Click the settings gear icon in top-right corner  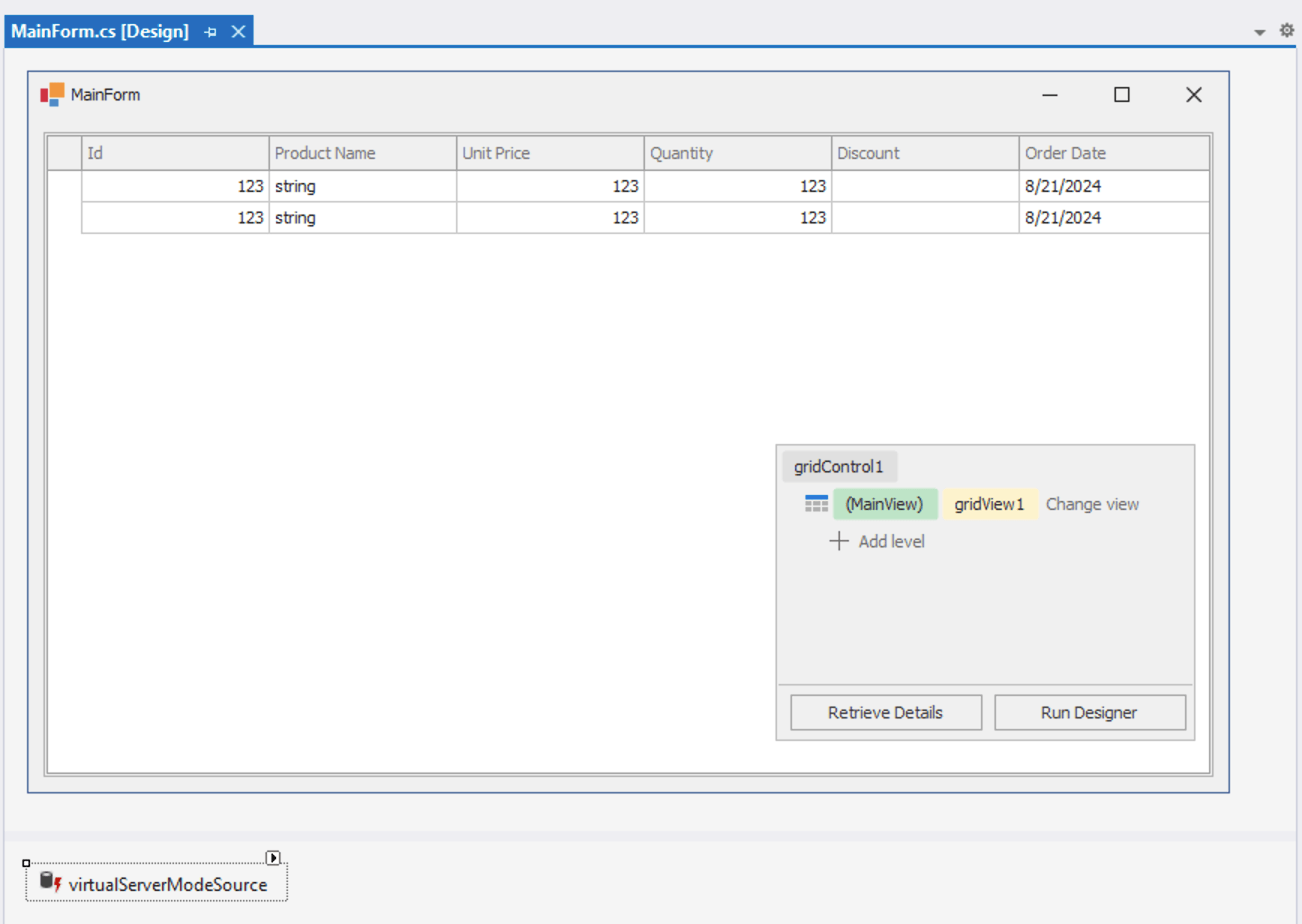point(1286,30)
